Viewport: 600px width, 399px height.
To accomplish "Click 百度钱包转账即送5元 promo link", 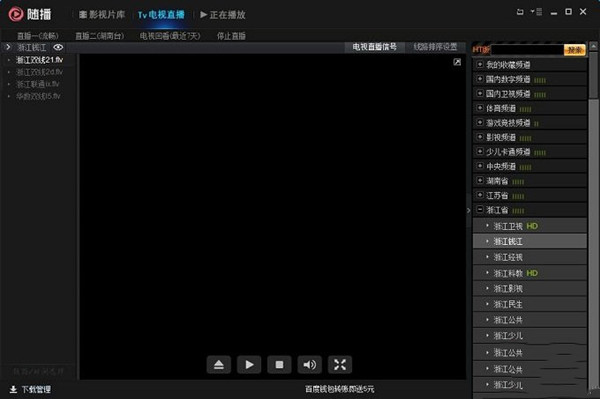I will (x=339, y=389).
